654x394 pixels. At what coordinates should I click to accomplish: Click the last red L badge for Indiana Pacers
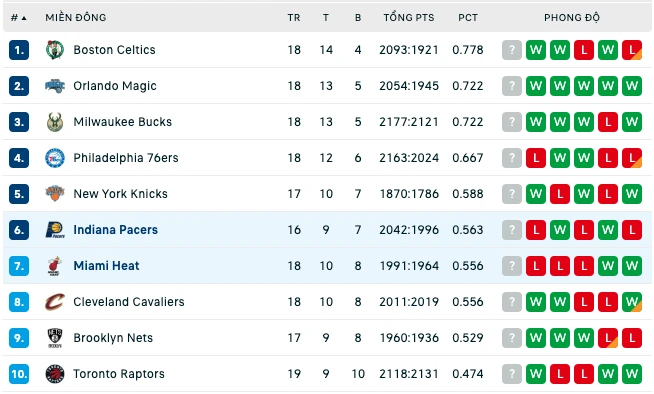tap(632, 230)
